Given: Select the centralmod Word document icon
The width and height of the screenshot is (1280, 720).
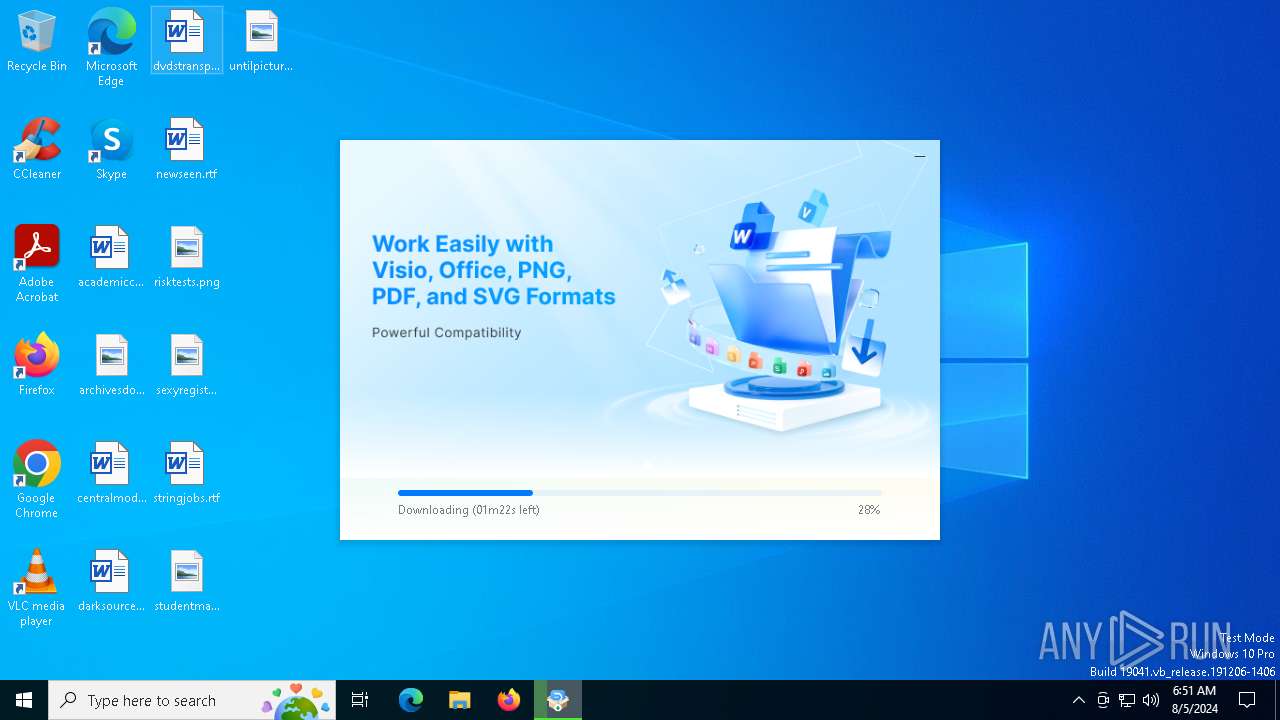Looking at the screenshot, I should click(x=111, y=474).
